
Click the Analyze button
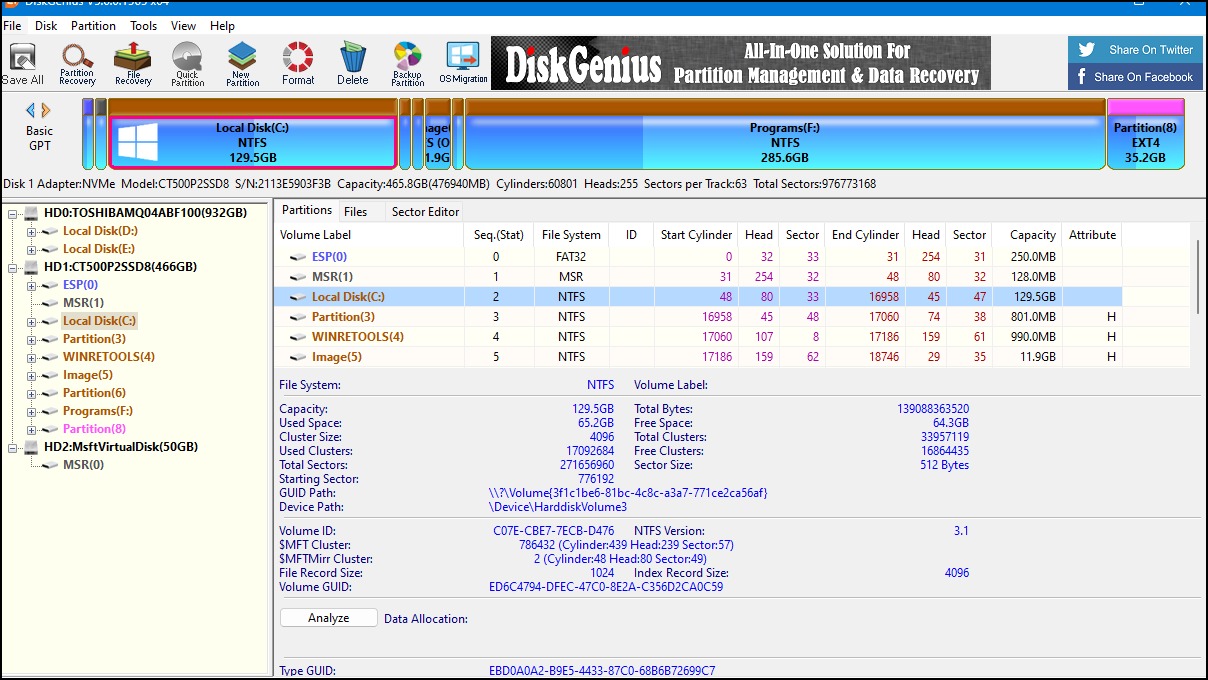click(328, 618)
